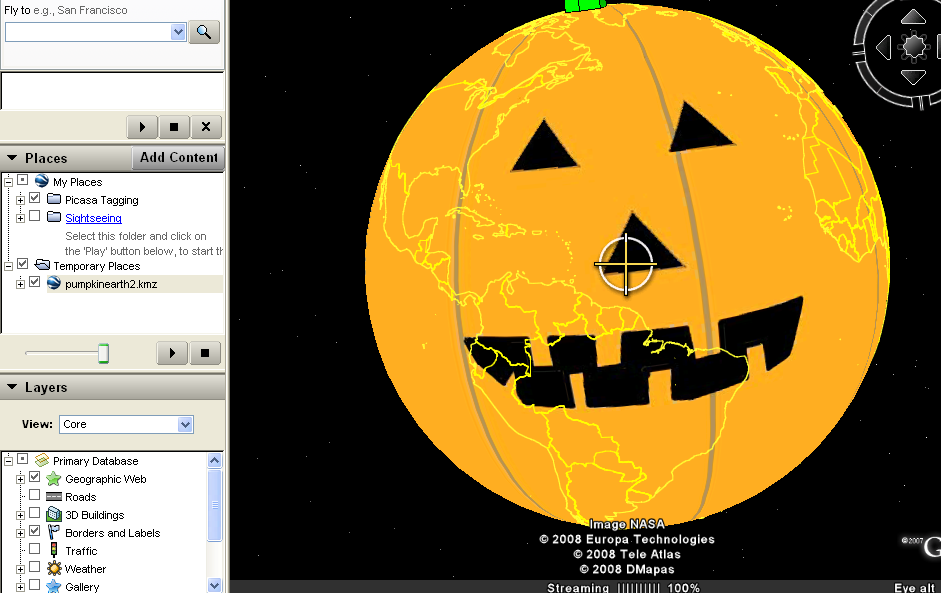941x593 pixels.
Task: Click the navigation compass center button
Action: tap(913, 47)
